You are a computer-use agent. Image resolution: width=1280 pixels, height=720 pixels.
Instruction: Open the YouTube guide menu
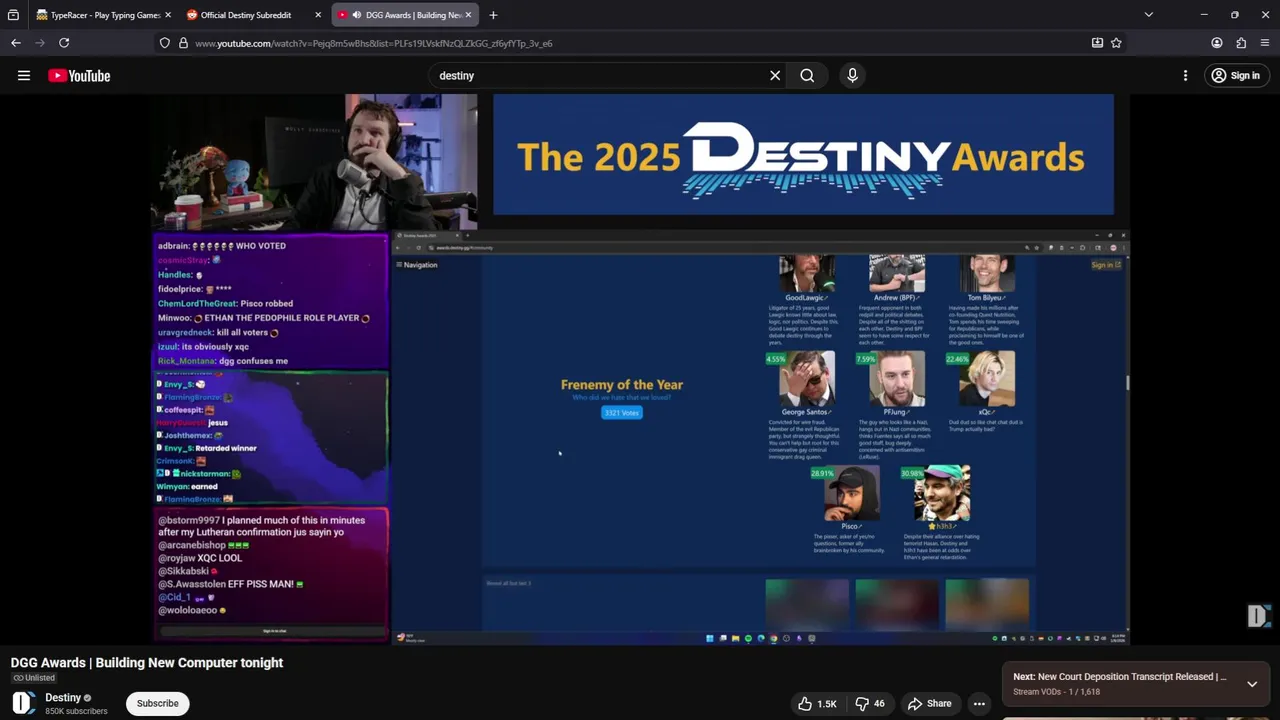(x=24, y=76)
